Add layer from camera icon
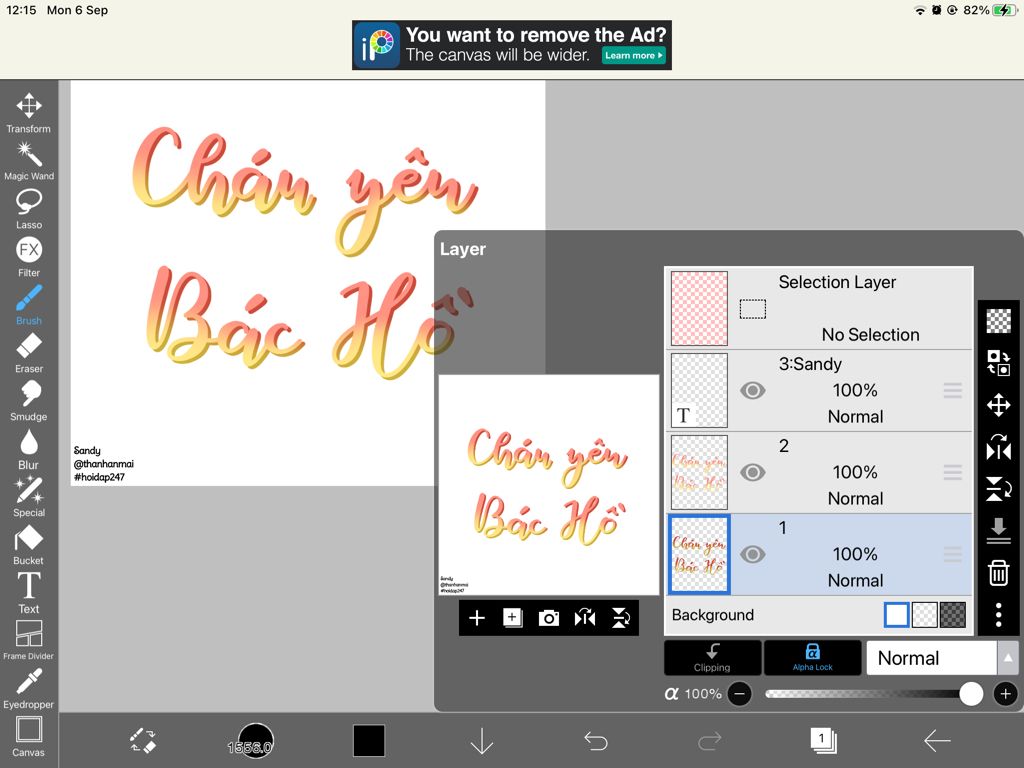 549,618
